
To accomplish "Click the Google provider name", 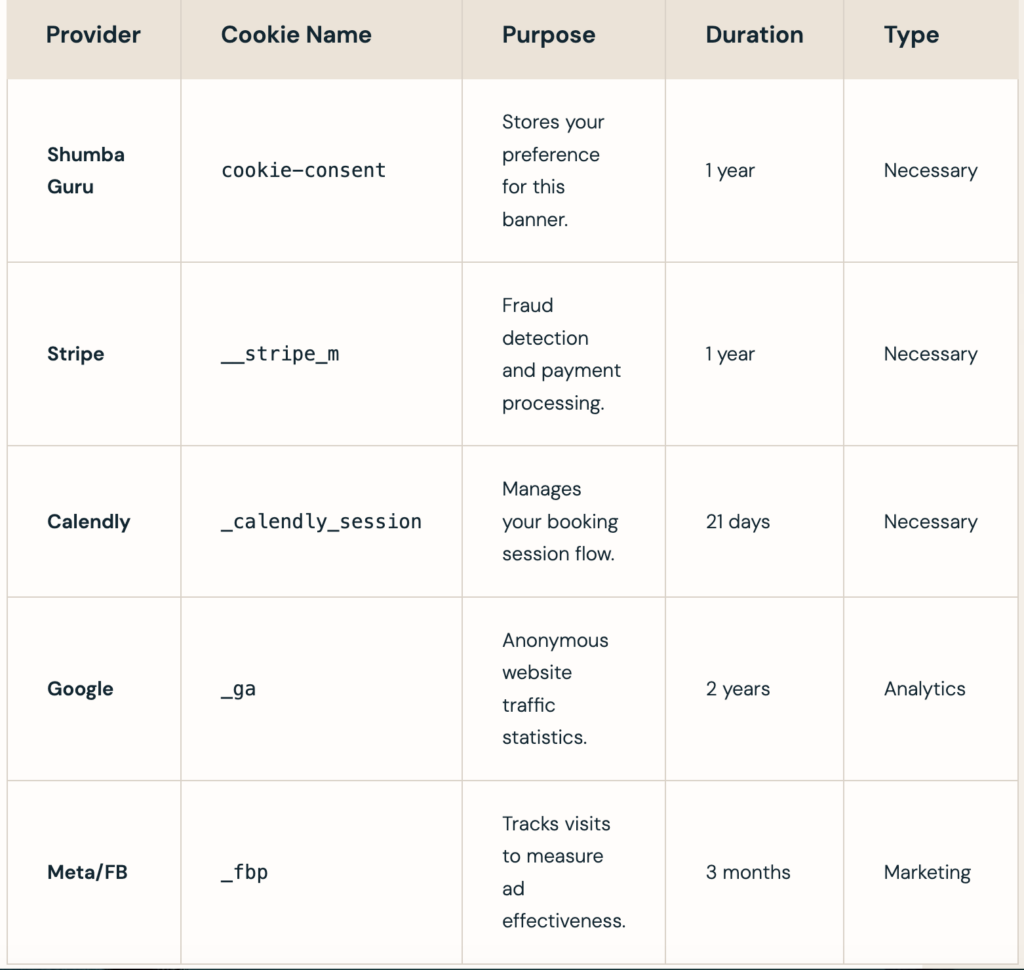I will point(80,689).
